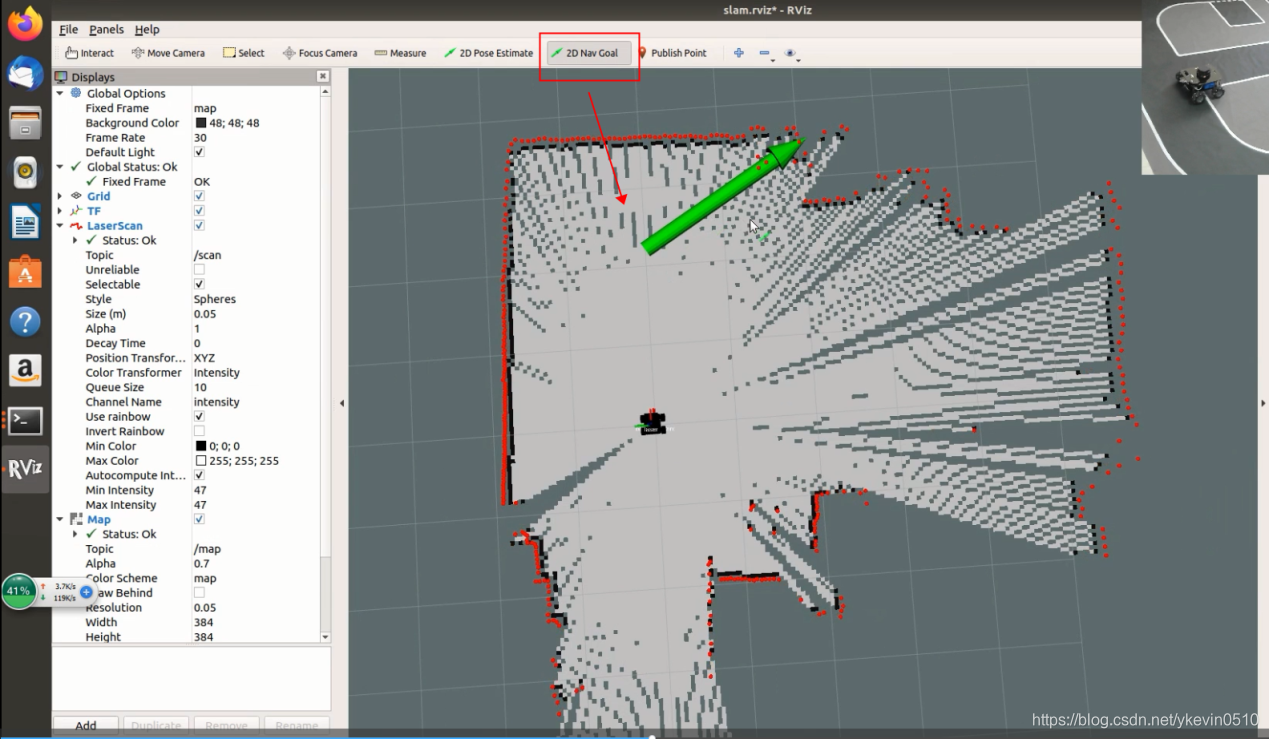Open the Panels menu
The image size is (1269, 739).
(107, 30)
